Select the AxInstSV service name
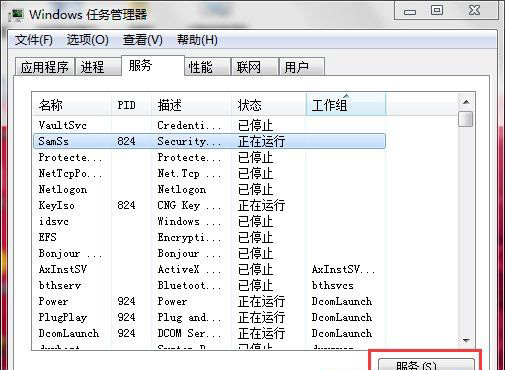This screenshot has height=370, width=505. [x=63, y=269]
